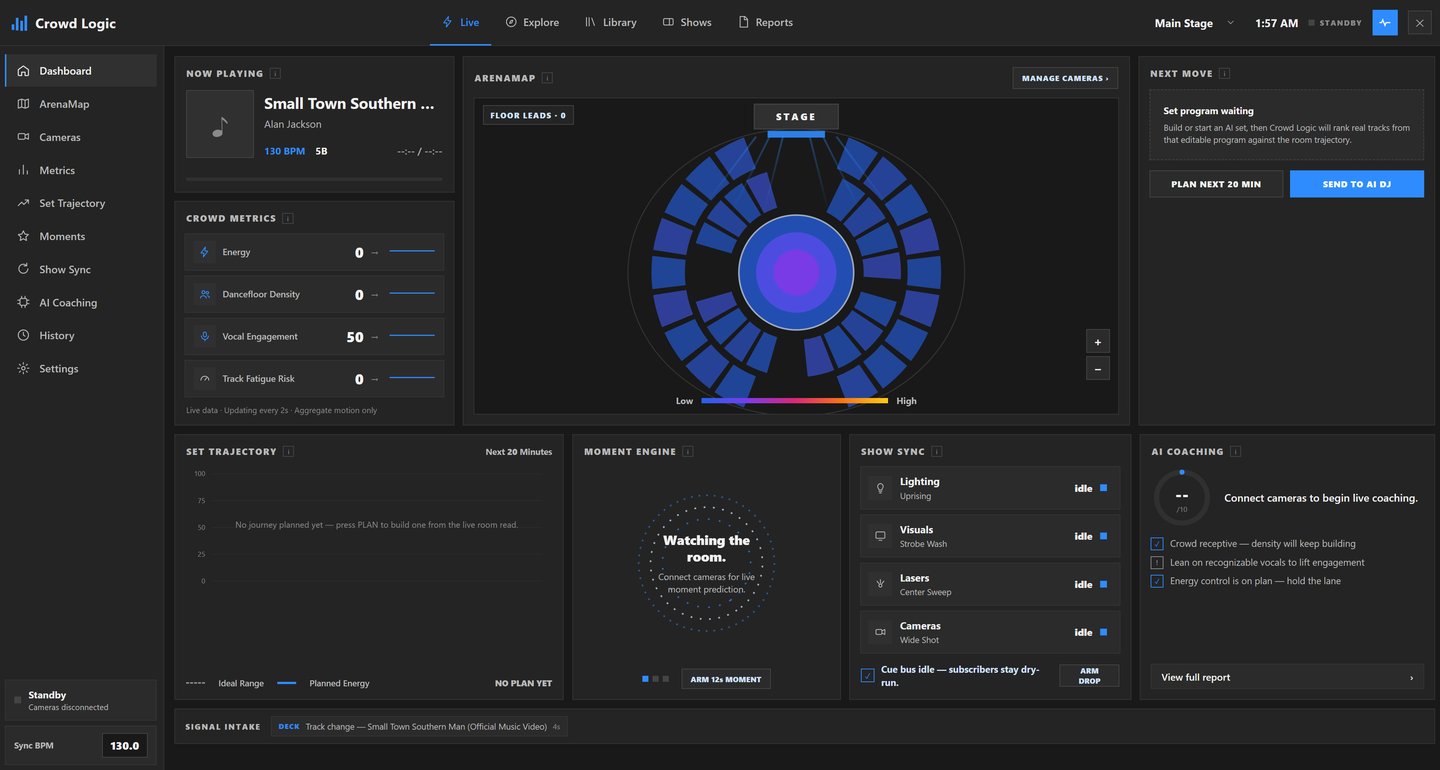The height and width of the screenshot is (770, 1440).
Task: Open View full report
Action: 1287,677
